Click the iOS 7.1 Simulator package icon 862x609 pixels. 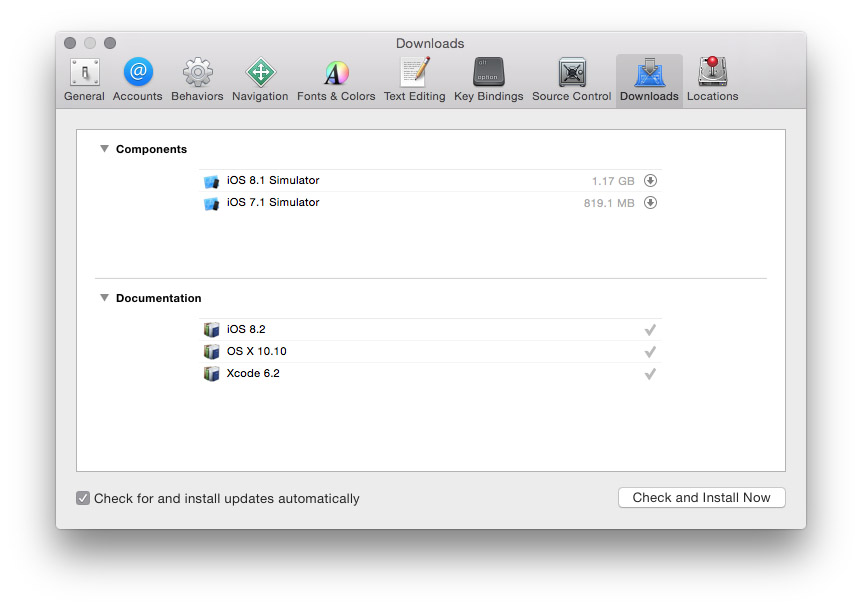click(x=211, y=203)
